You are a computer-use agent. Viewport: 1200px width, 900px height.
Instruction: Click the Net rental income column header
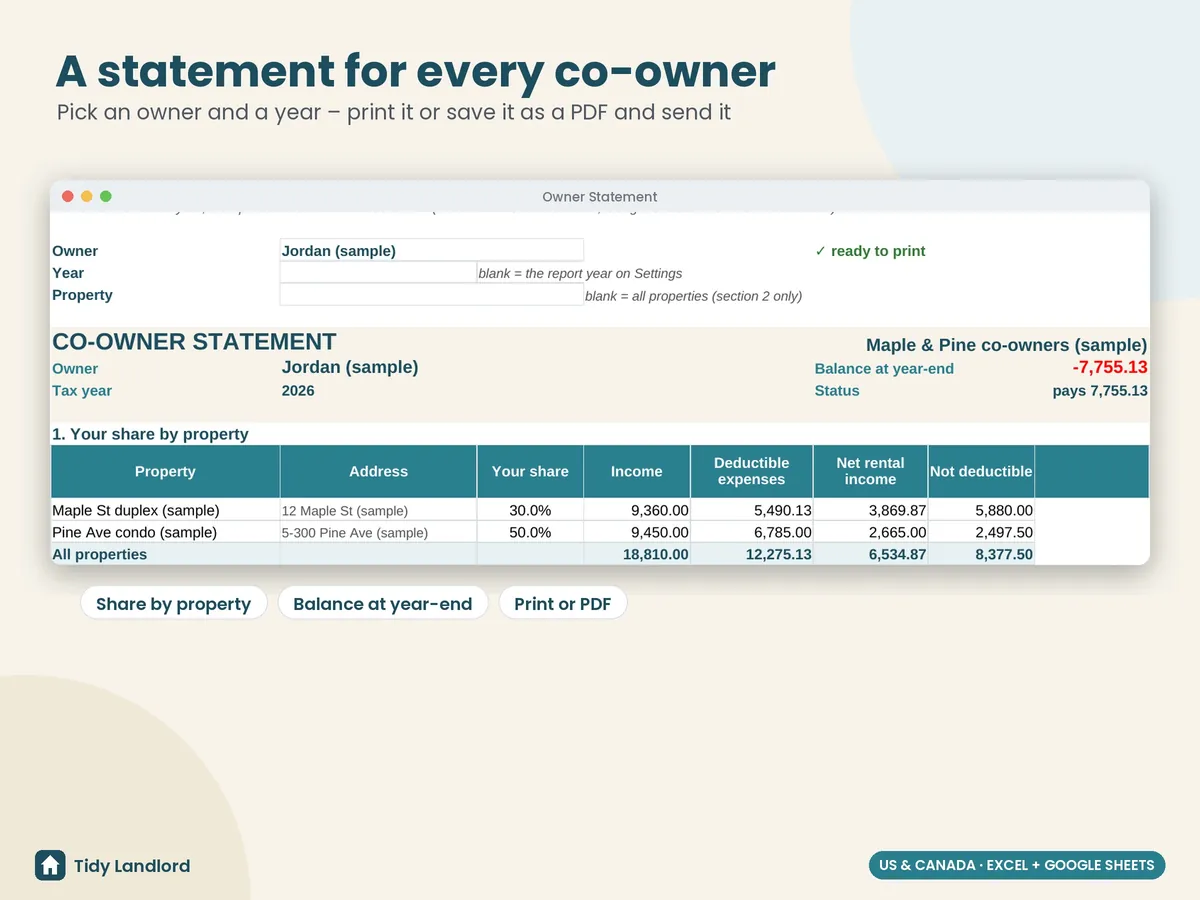pos(870,471)
